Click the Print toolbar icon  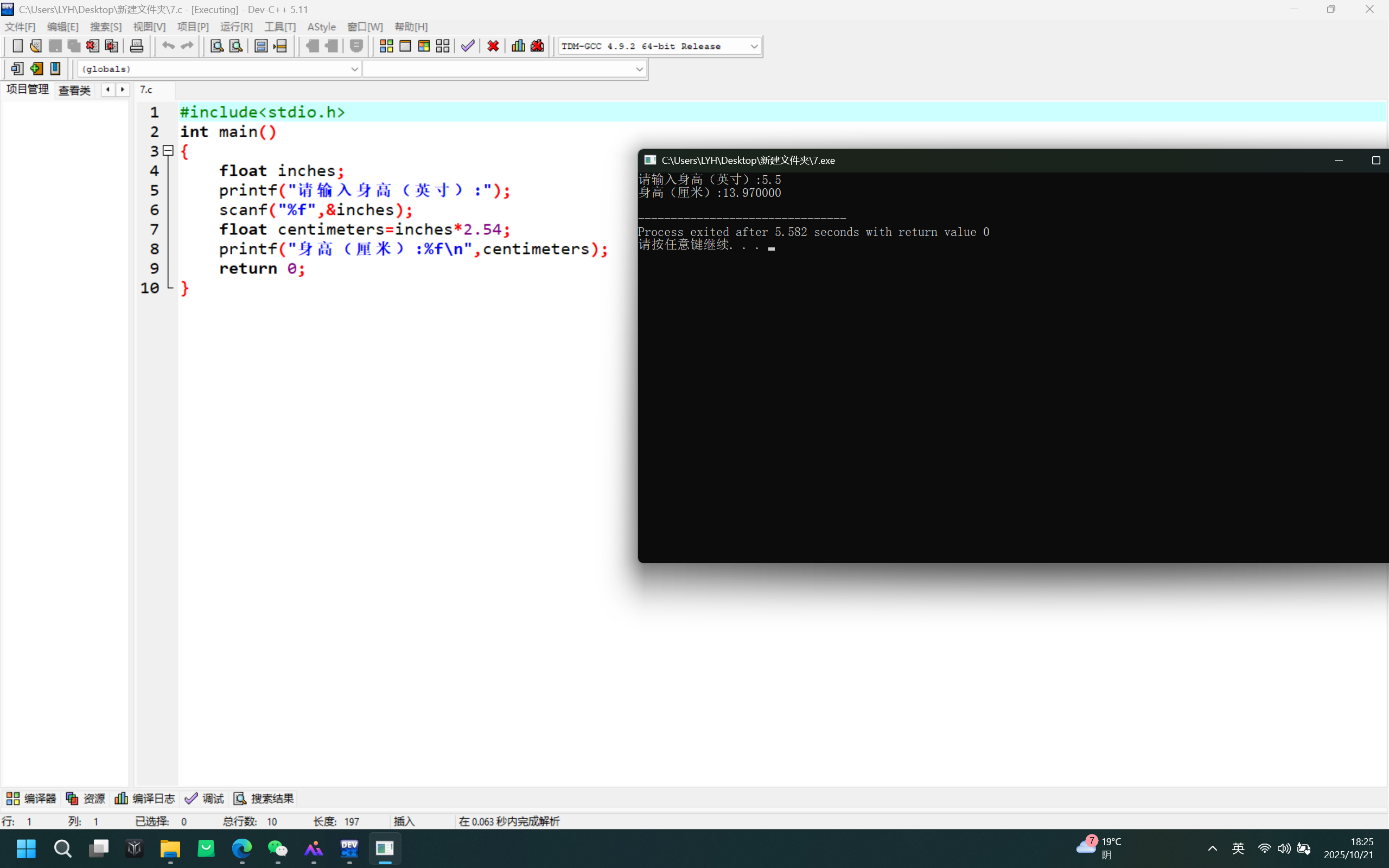coord(137,46)
